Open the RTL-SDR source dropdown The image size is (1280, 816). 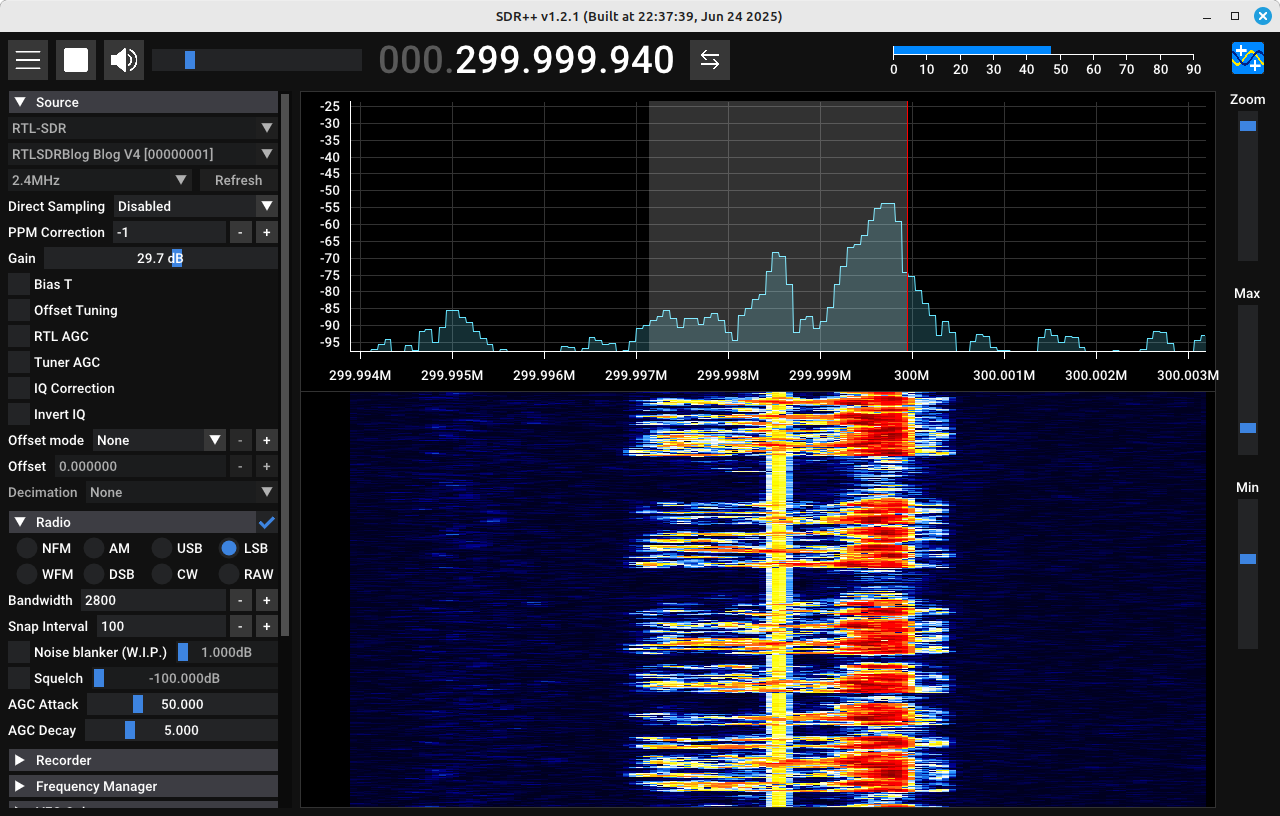[143, 128]
